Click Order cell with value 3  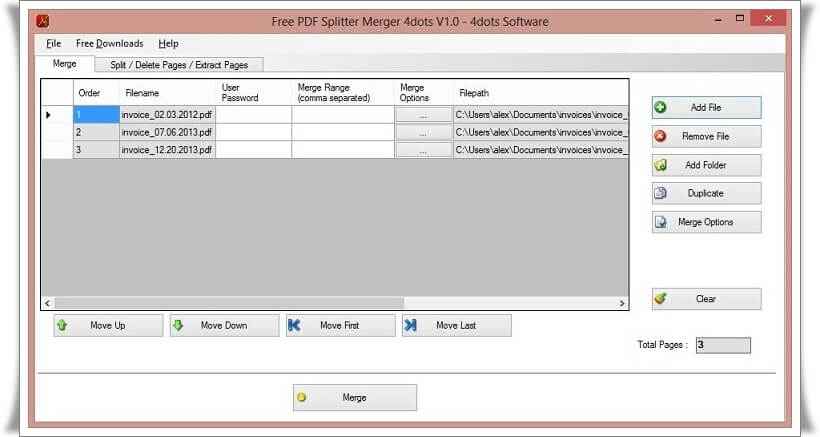[x=96, y=150]
